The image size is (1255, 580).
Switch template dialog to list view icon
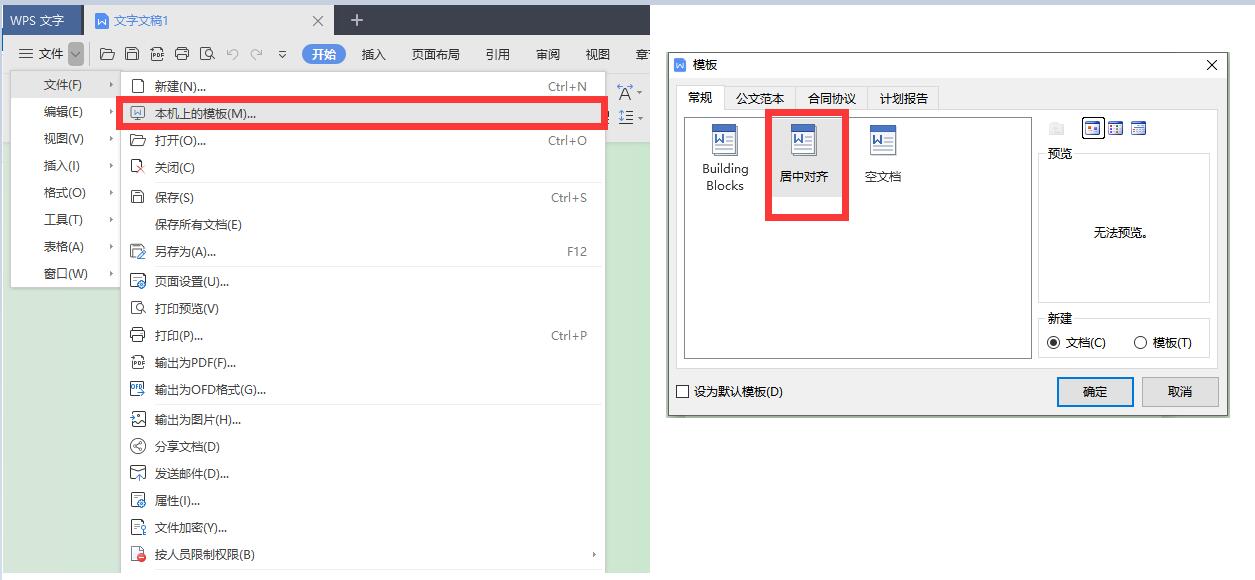coord(1115,128)
